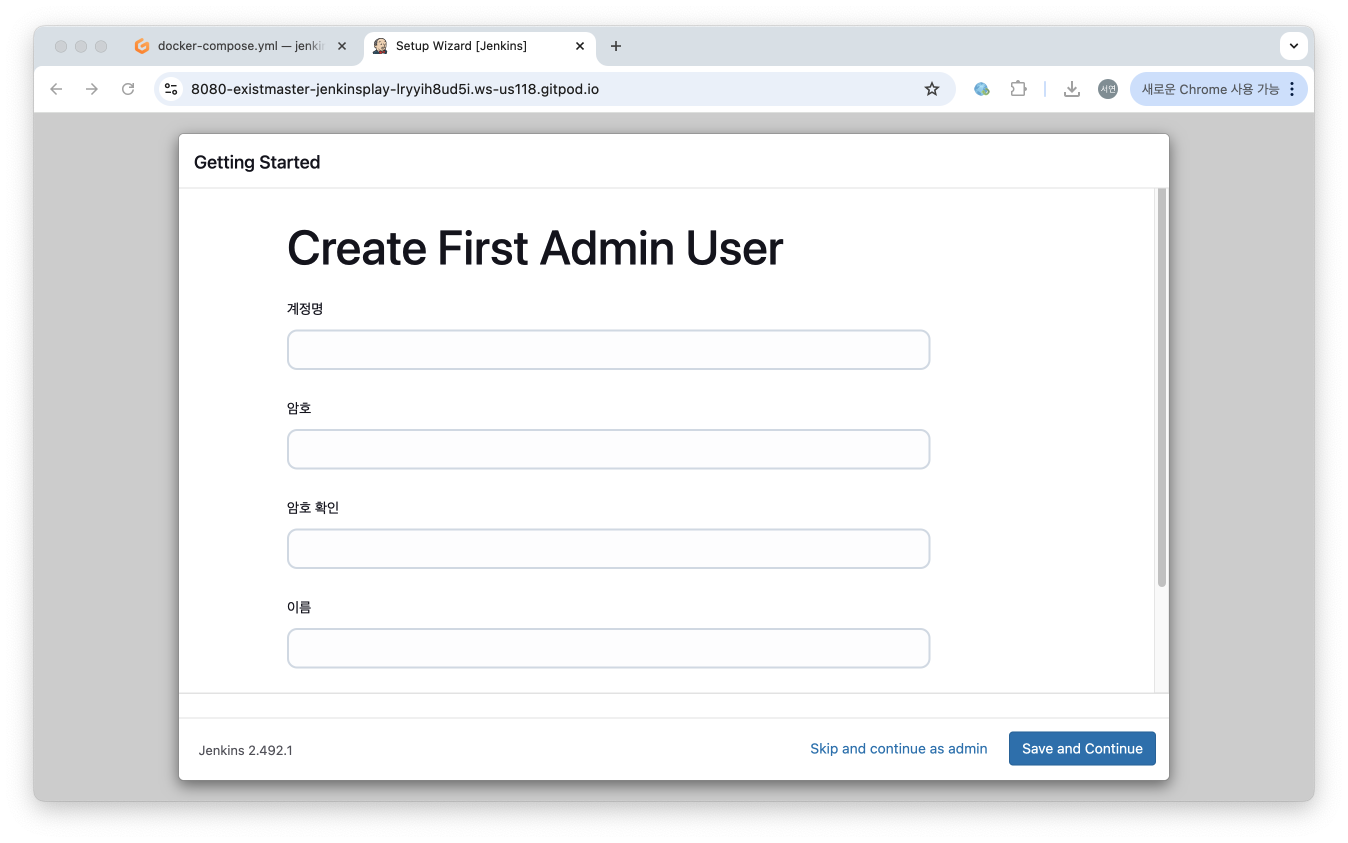Open site information icon in address bar
1348x843 pixels.
pyautogui.click(x=171, y=89)
